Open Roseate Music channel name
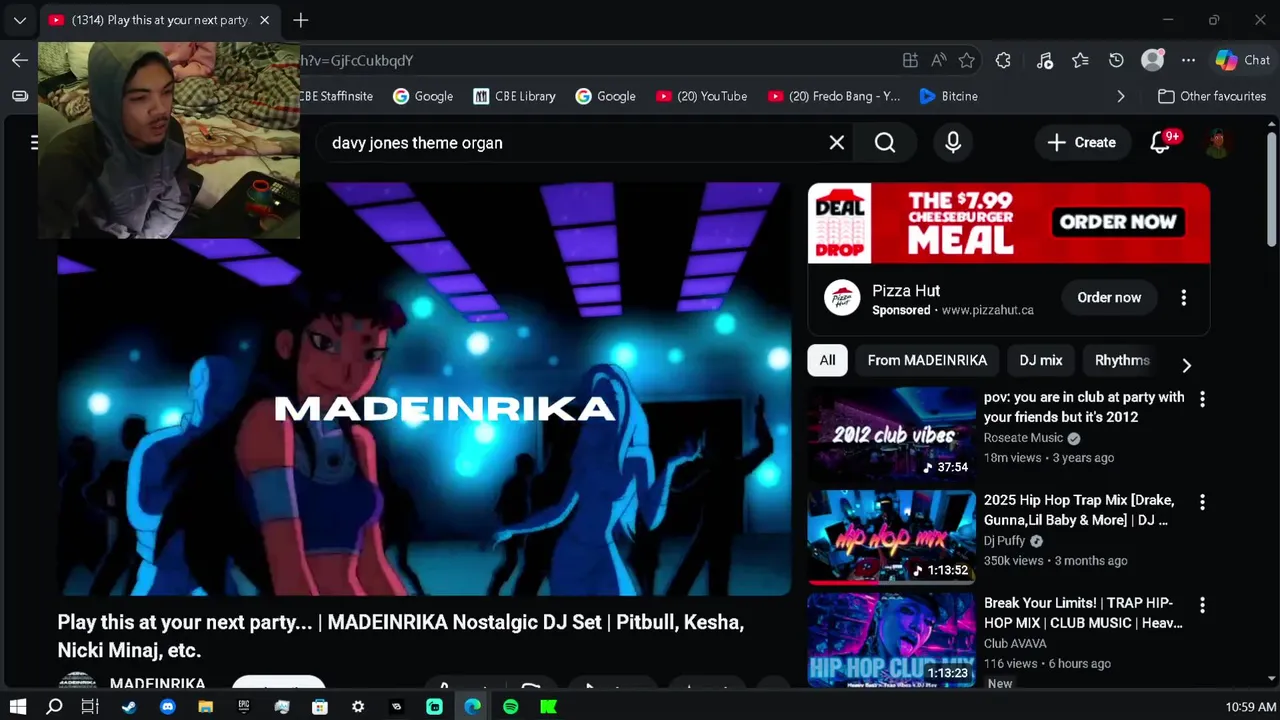Image resolution: width=1280 pixels, height=720 pixels. [1023, 438]
